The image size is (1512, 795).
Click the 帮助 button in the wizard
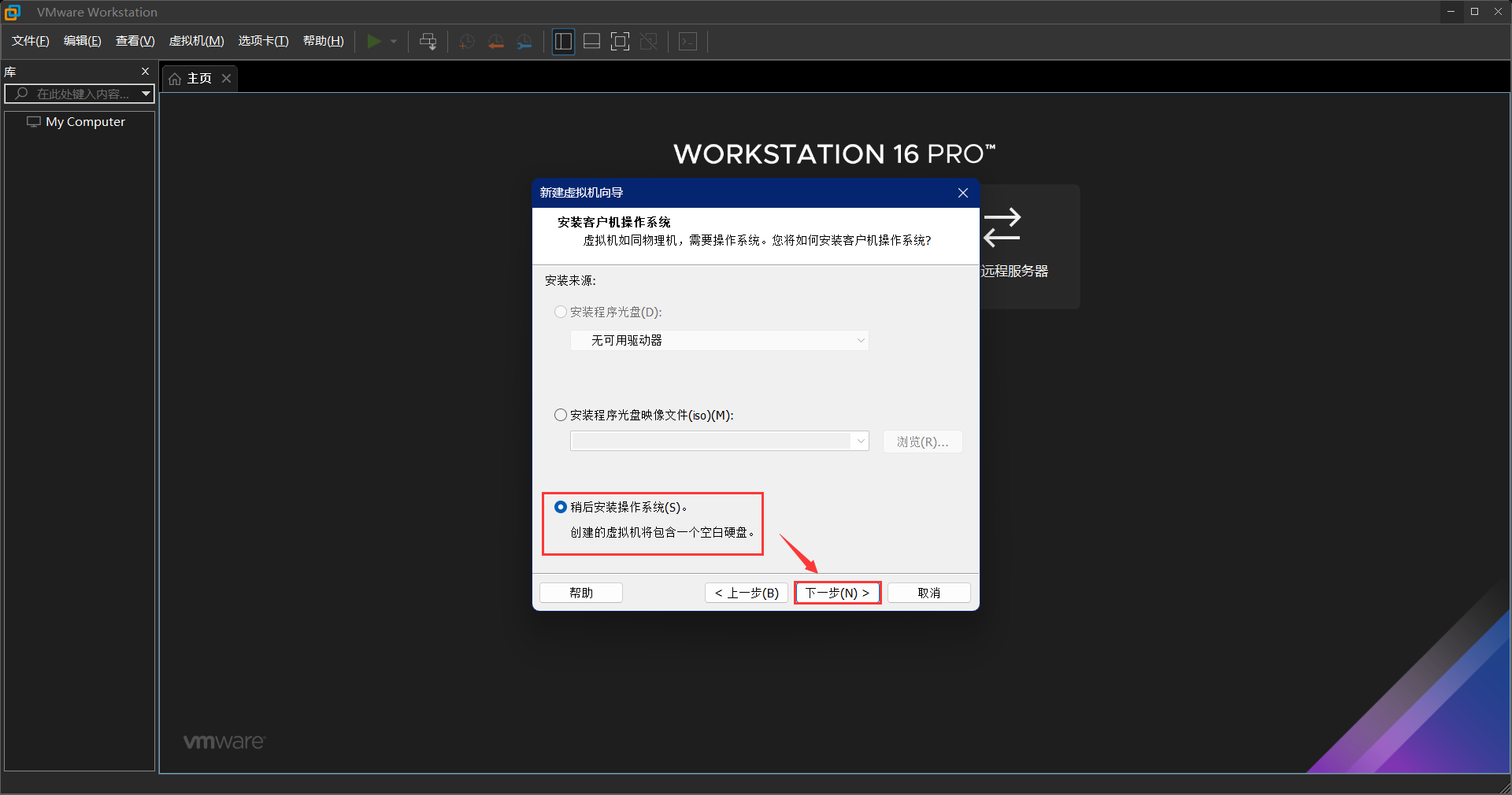click(x=581, y=593)
